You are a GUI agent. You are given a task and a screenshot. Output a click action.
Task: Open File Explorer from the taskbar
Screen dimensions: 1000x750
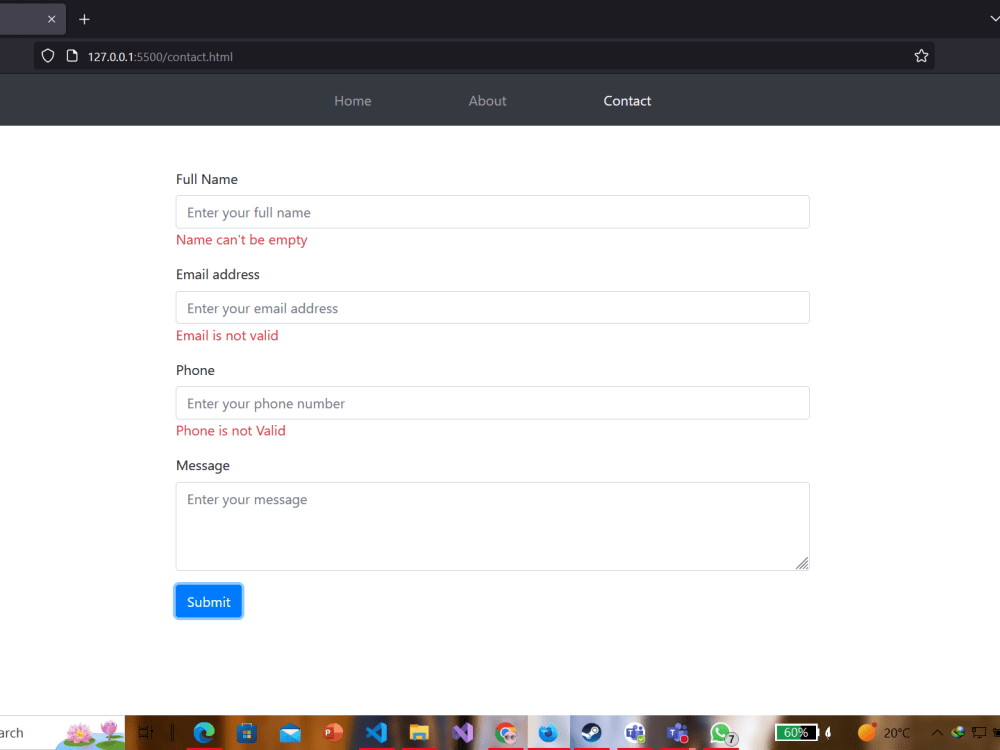pyautogui.click(x=419, y=733)
